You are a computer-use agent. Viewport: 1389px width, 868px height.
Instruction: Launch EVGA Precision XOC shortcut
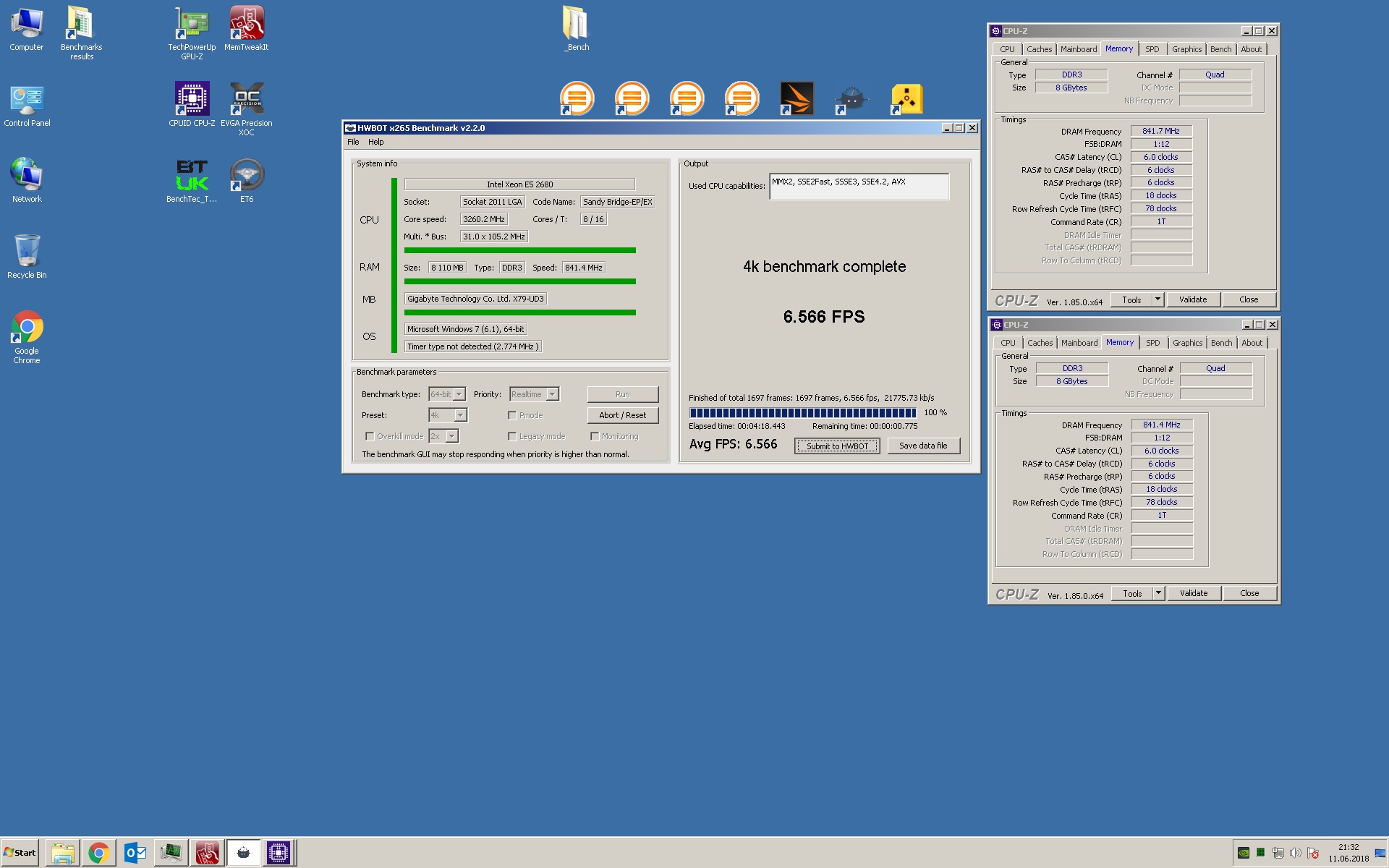pyautogui.click(x=247, y=109)
